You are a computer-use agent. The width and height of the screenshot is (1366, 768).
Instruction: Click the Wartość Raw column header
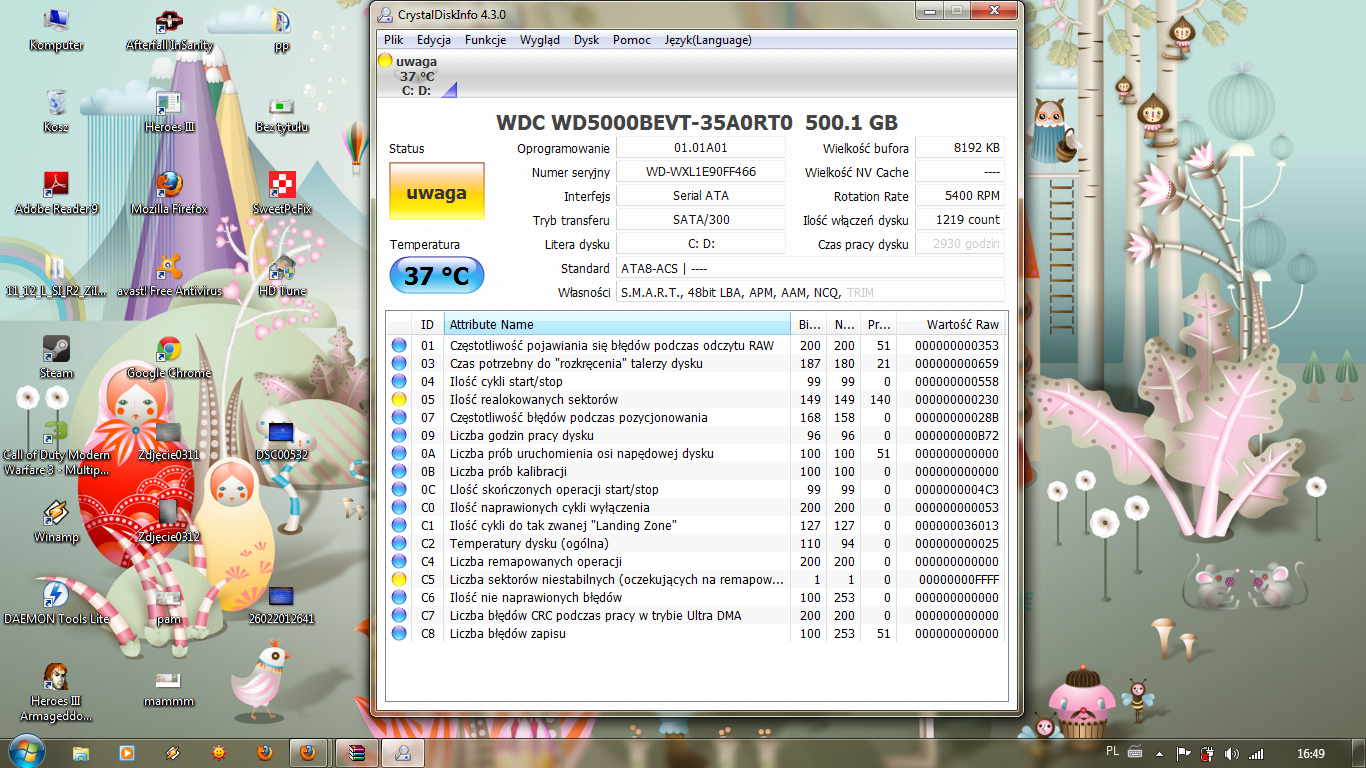tap(950, 324)
